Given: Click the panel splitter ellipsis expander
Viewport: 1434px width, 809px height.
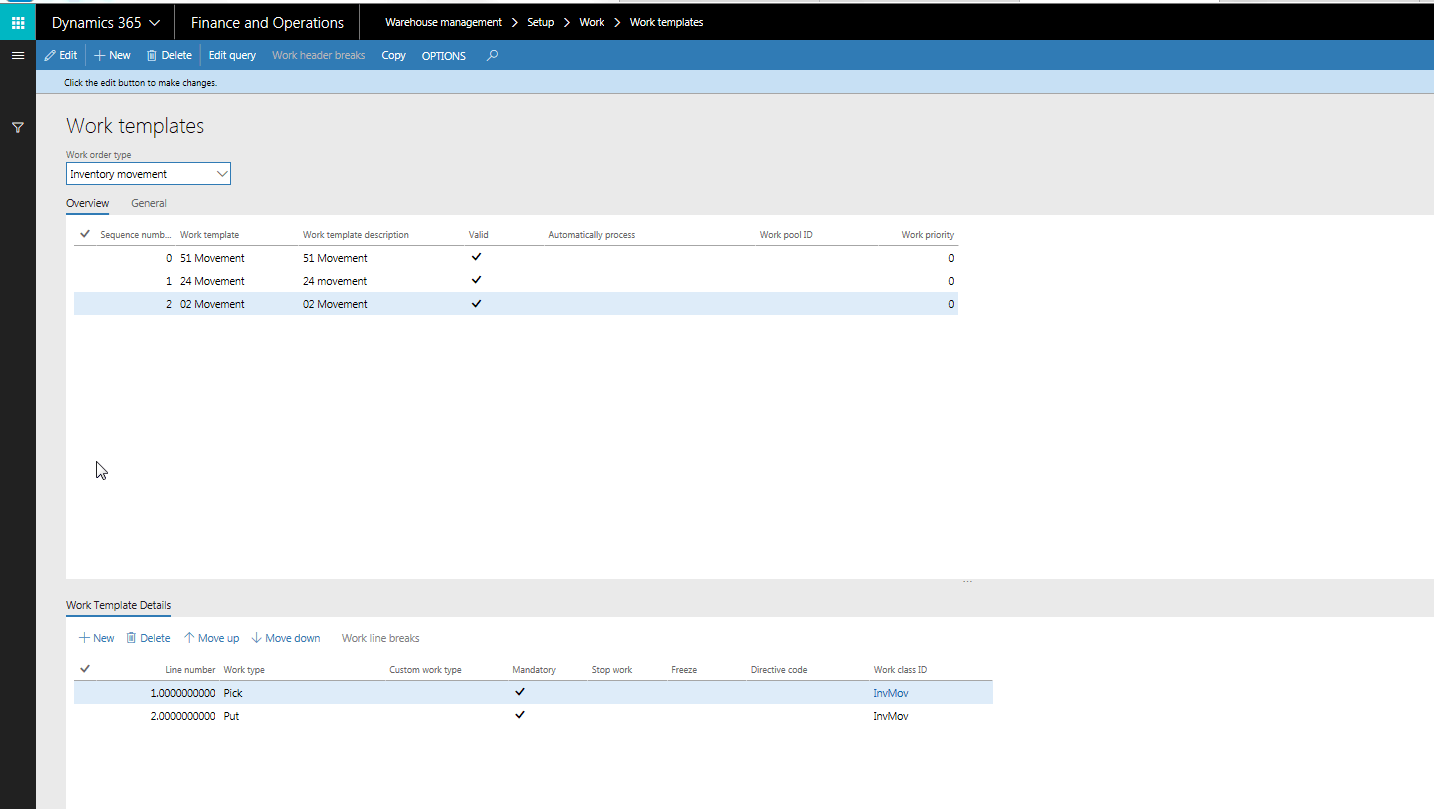Looking at the screenshot, I should 967,579.
